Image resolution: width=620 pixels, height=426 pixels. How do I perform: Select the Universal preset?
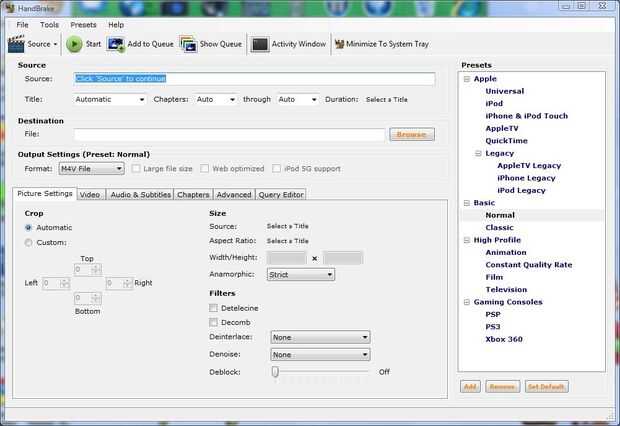click(505, 91)
